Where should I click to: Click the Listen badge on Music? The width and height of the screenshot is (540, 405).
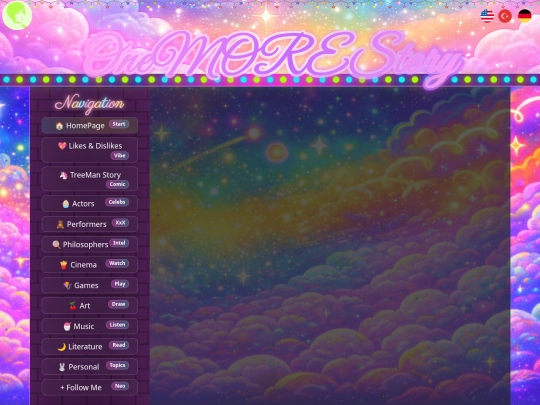pyautogui.click(x=117, y=325)
